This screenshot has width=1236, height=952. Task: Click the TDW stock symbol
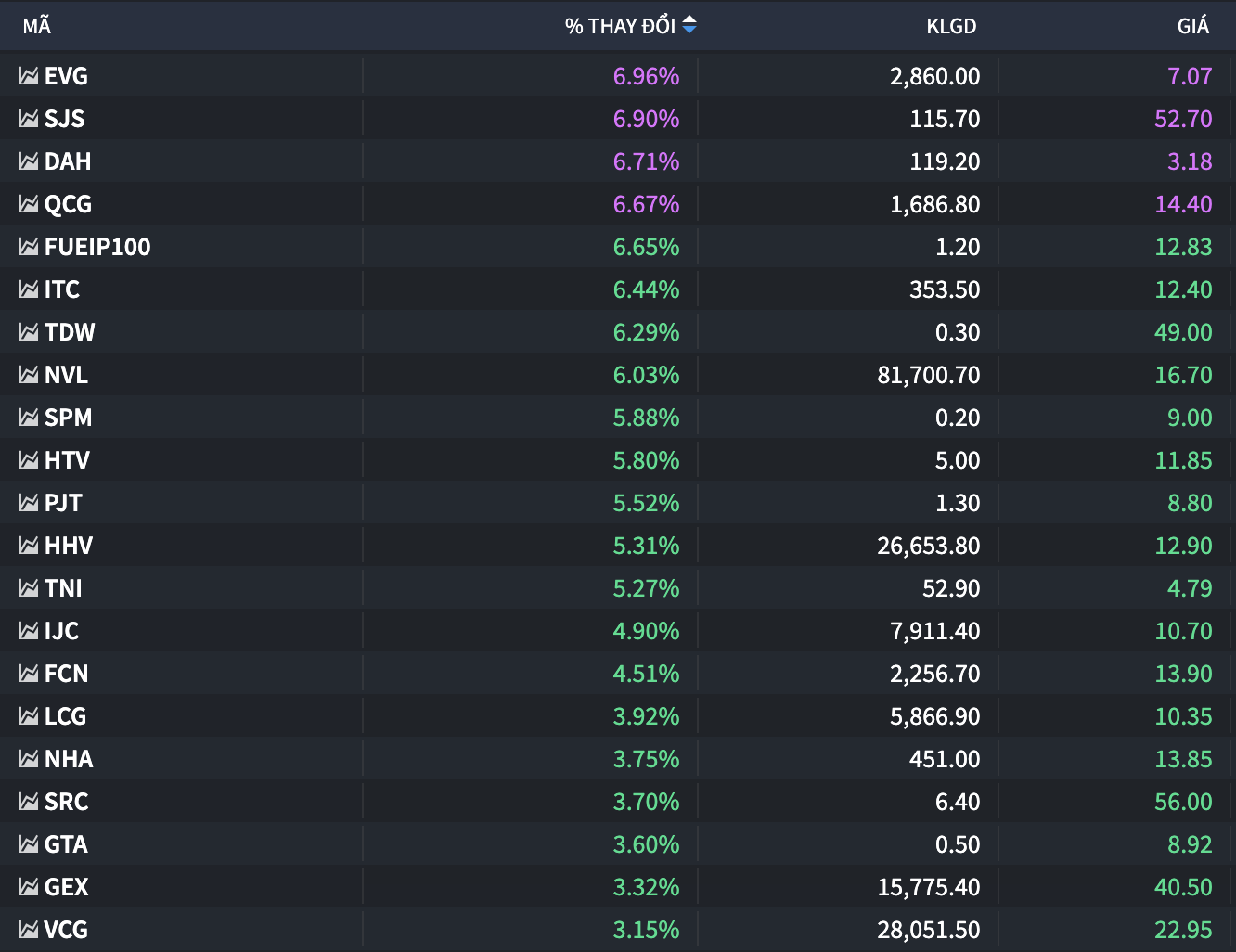click(70, 332)
